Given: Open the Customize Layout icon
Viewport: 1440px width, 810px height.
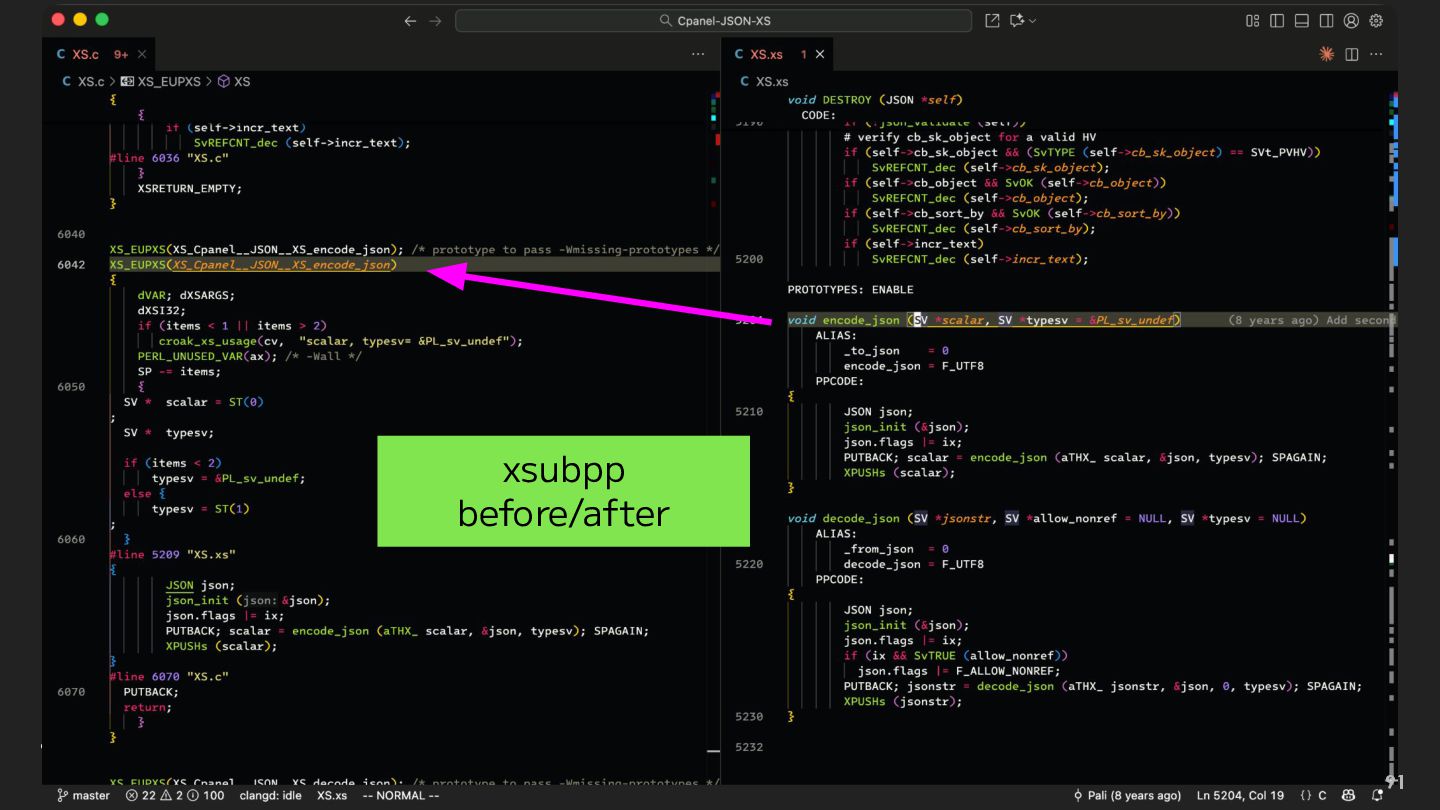Looking at the screenshot, I should pyautogui.click(x=1253, y=21).
